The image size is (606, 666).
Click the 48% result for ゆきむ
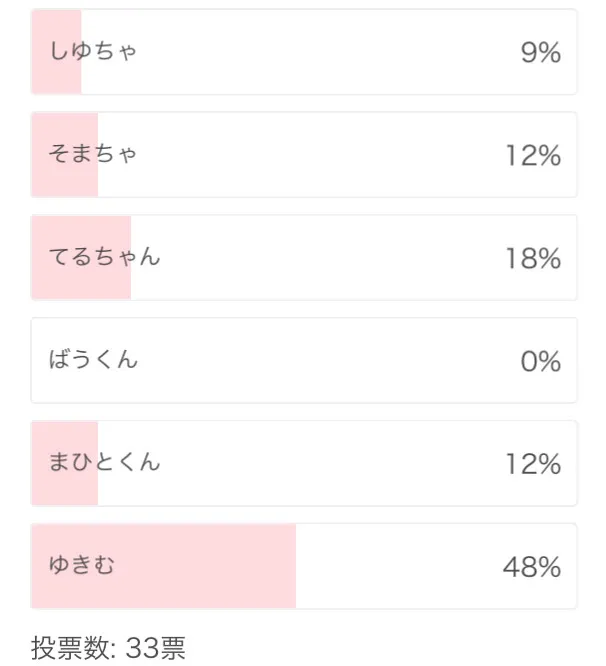[x=532, y=567]
